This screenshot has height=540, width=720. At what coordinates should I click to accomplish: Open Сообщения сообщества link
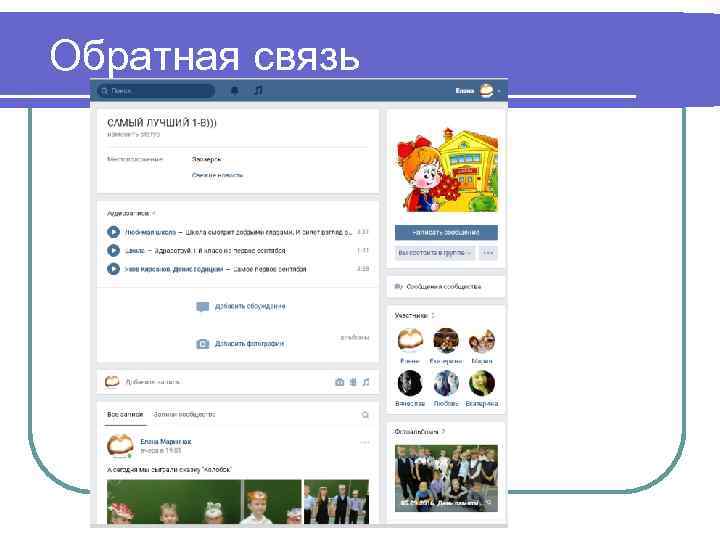coord(444,287)
